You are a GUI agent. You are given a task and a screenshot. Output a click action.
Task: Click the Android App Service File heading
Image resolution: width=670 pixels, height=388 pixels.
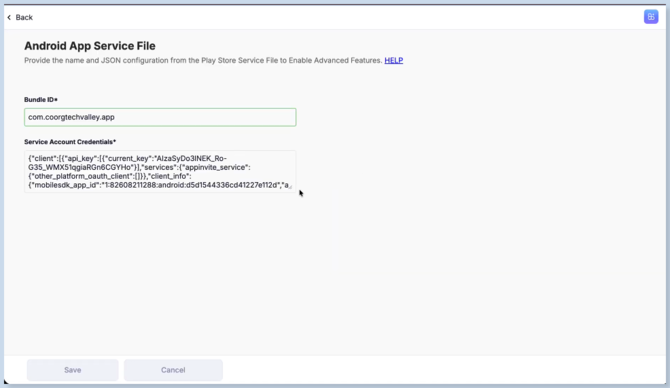(90, 46)
